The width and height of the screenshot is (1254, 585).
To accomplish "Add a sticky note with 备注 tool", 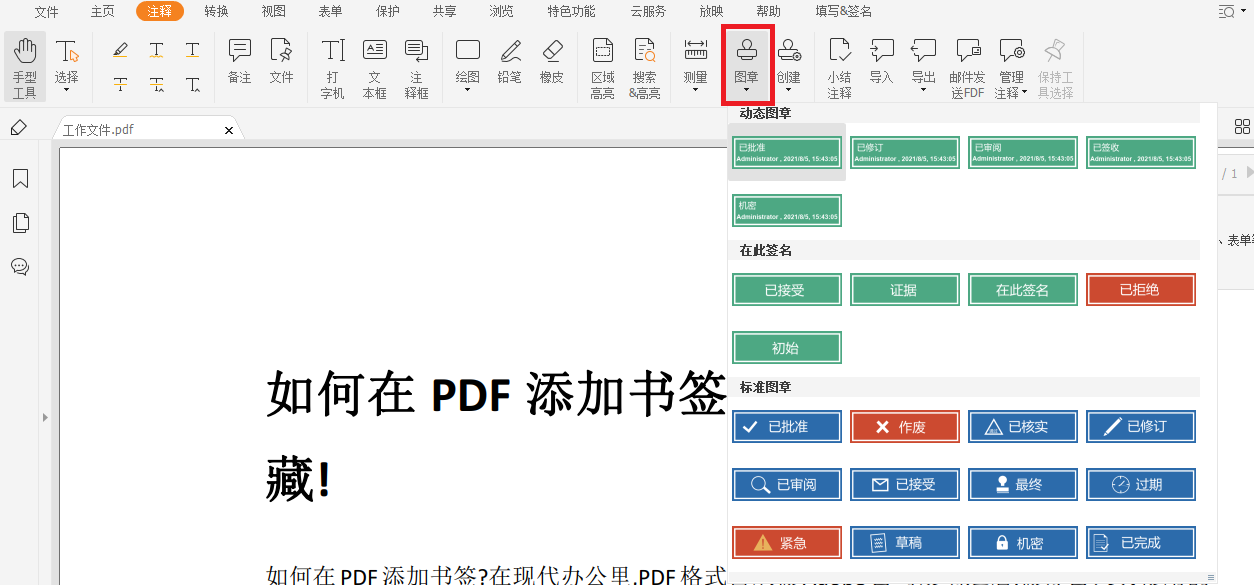I will pos(238,62).
